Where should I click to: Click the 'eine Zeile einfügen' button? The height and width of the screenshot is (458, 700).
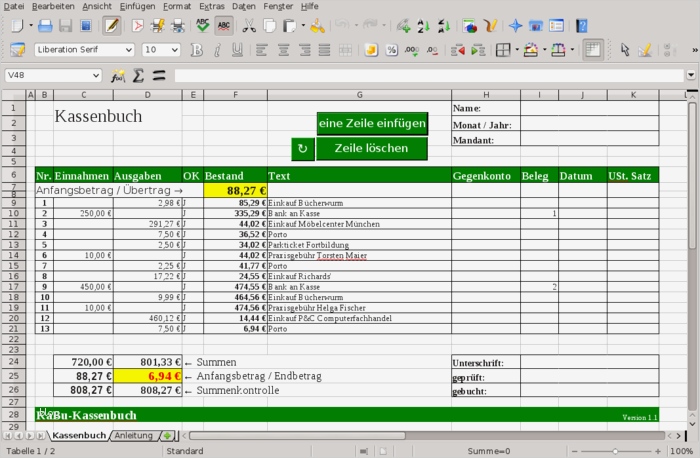coord(372,123)
